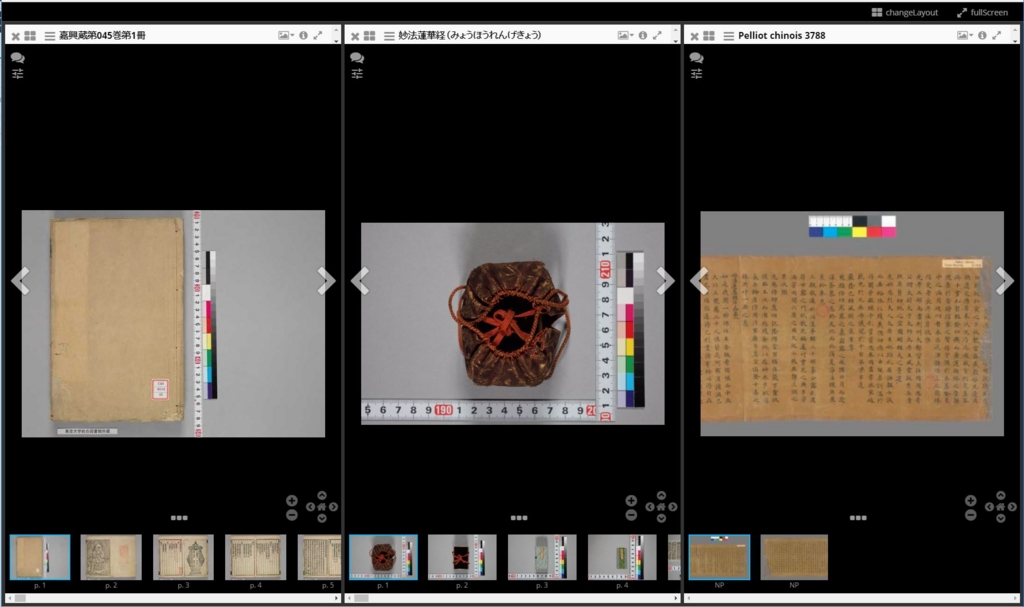Pan right arrow in 嘉興藏 window
The image size is (1024, 607).
pos(334,507)
